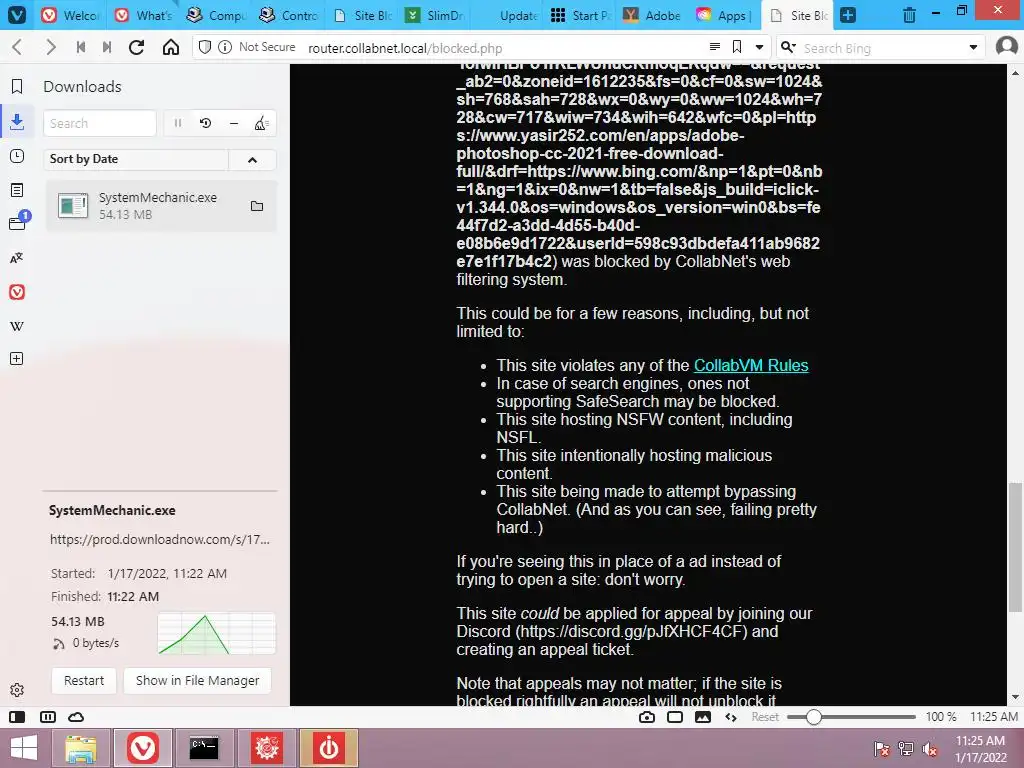
Task: Click Restart download button
Action: pyautogui.click(x=84, y=680)
